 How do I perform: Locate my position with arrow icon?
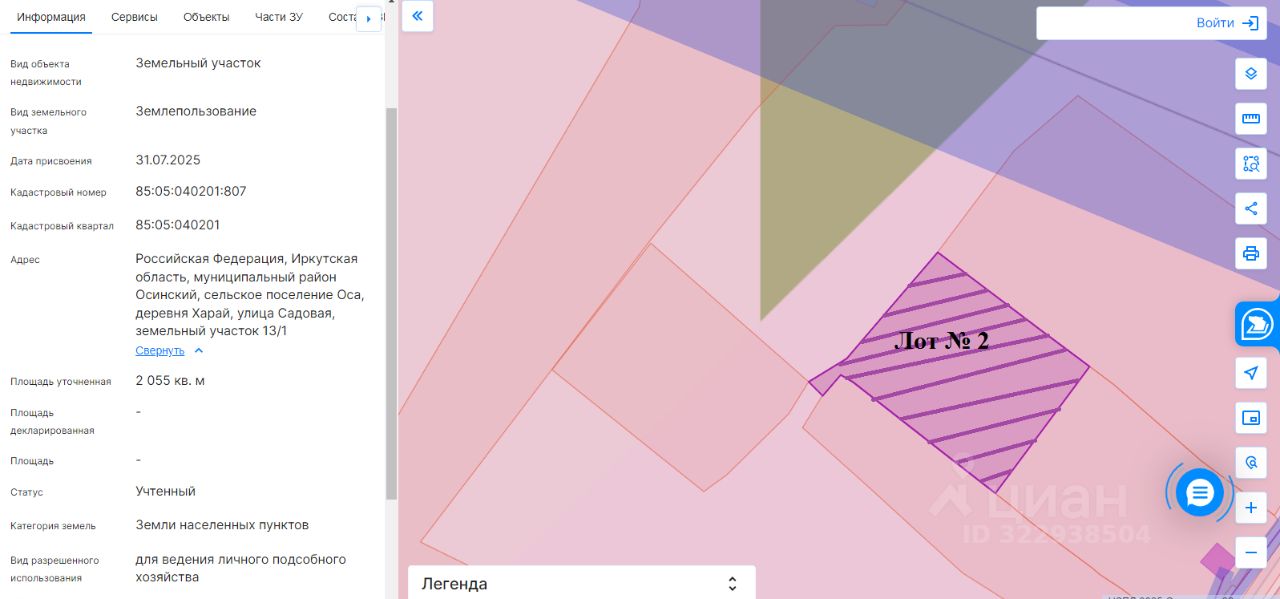pyautogui.click(x=1250, y=373)
